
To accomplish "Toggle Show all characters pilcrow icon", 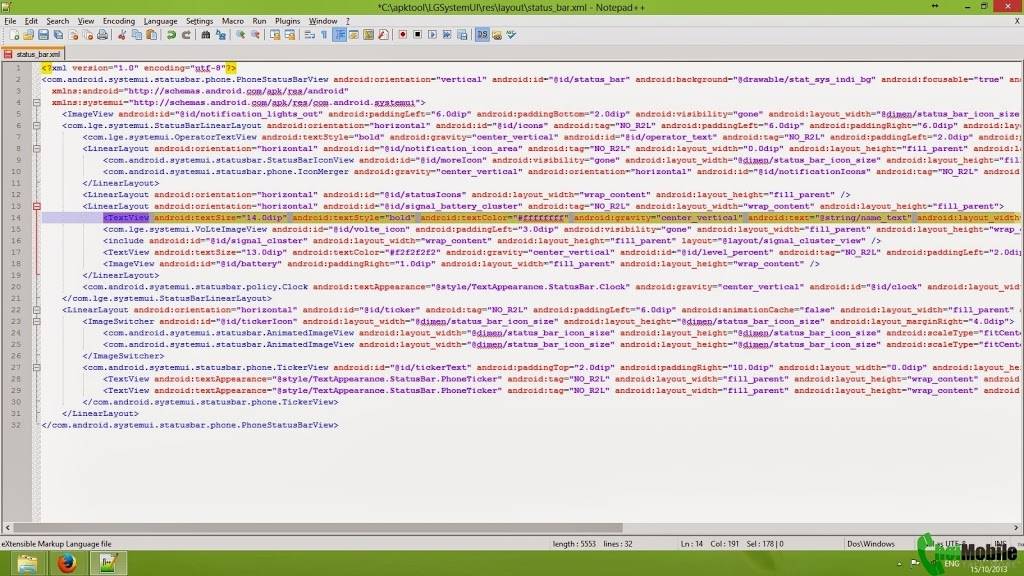I will point(324,35).
